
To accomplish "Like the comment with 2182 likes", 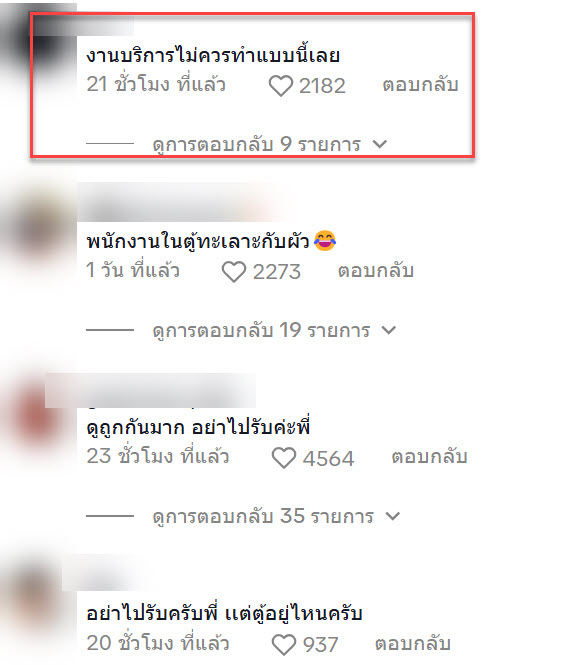I will [x=280, y=85].
